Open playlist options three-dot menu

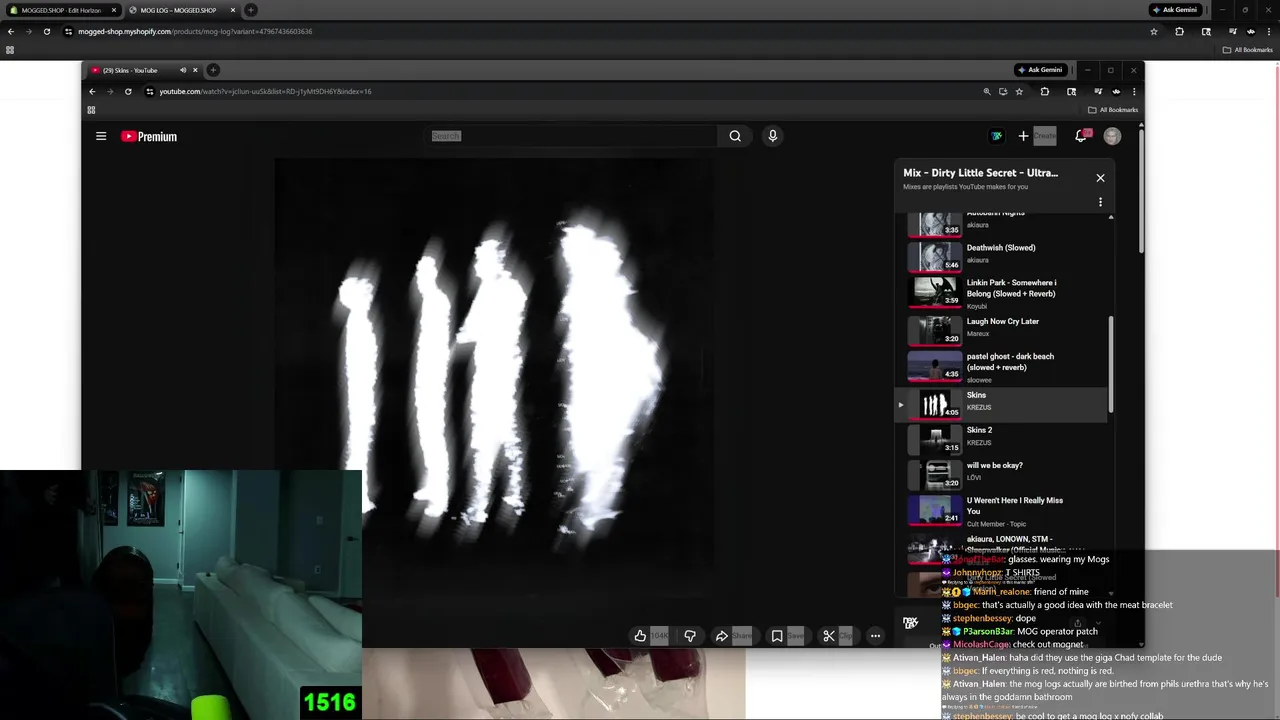coord(1100,202)
